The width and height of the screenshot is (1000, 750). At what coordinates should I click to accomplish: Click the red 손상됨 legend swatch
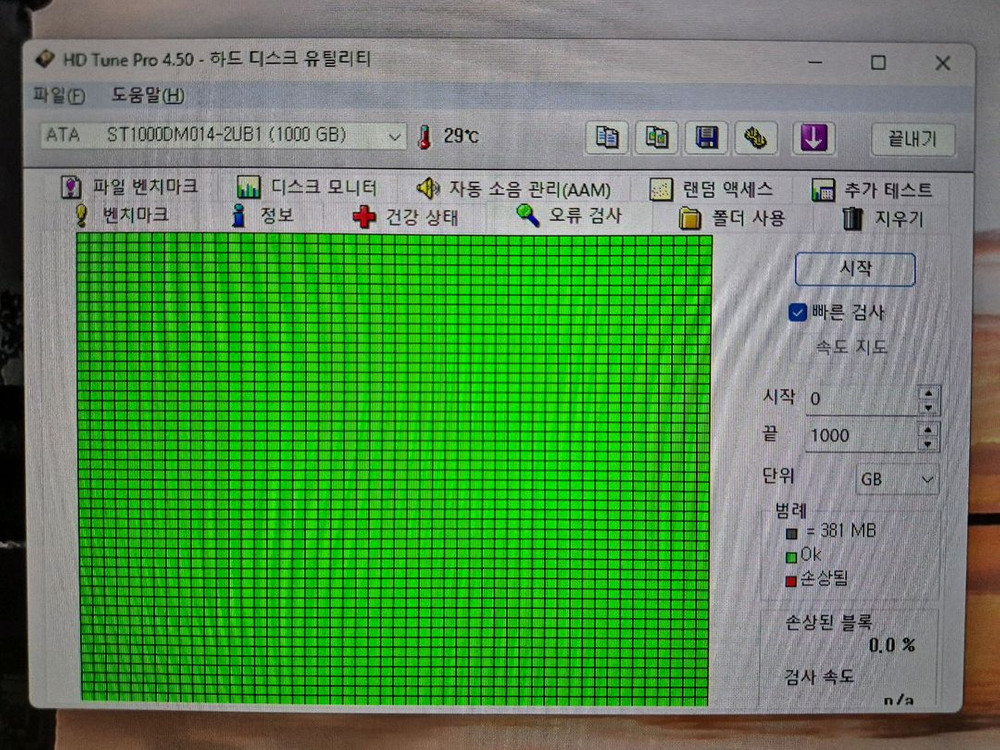791,581
